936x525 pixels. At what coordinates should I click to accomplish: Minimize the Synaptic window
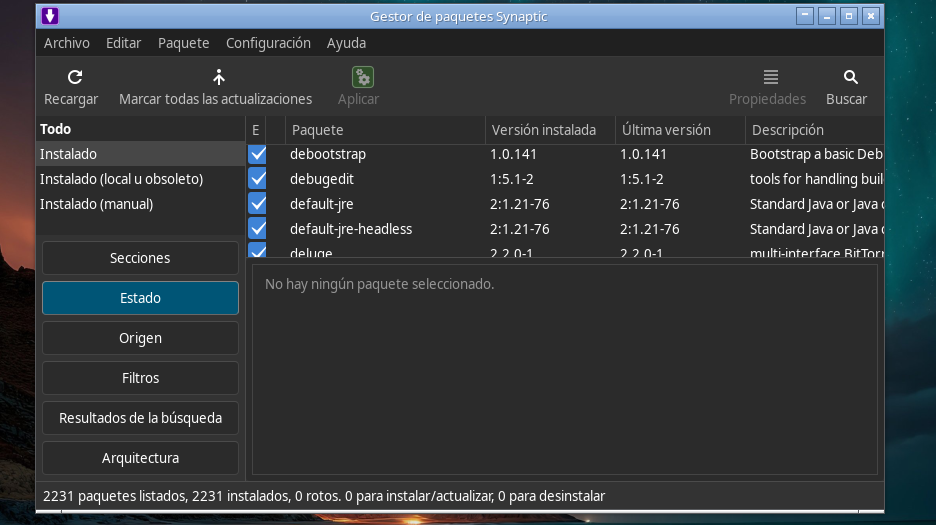point(827,16)
